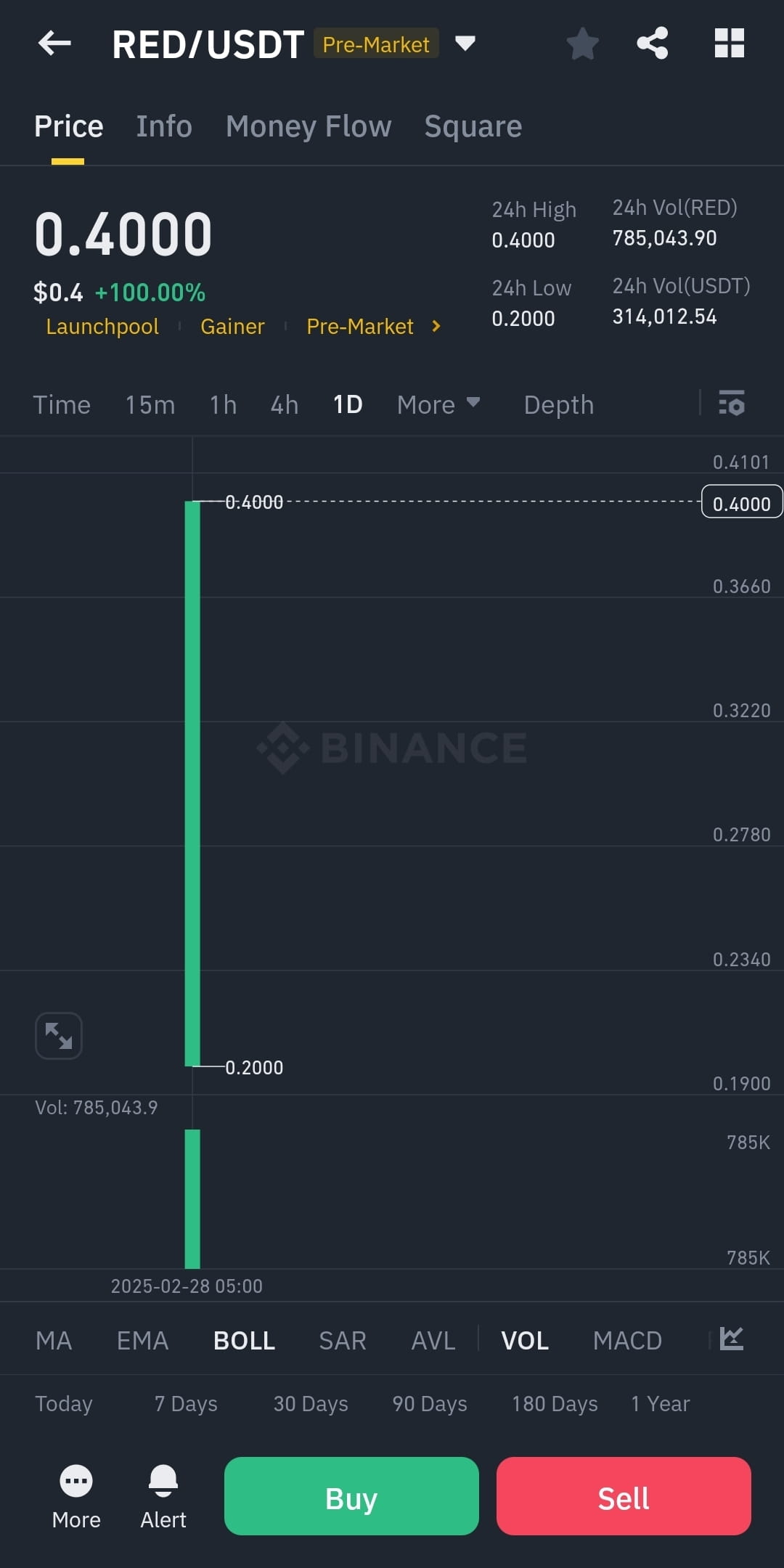The image size is (784, 1568).
Task: Select the 4h timeframe tab
Action: tap(285, 404)
